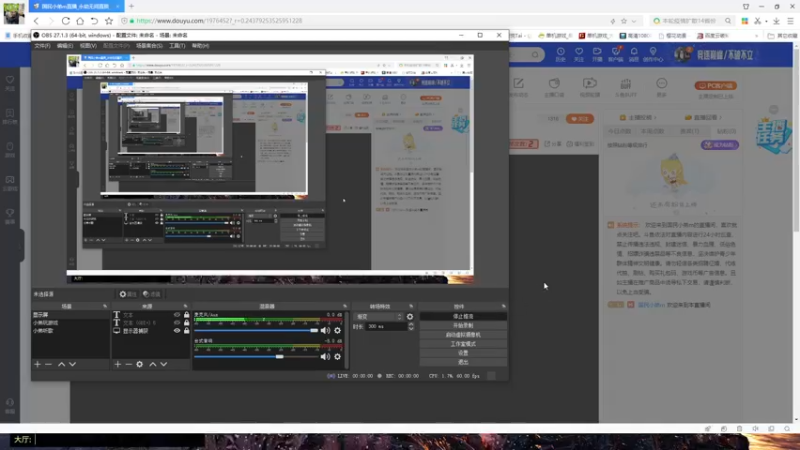800x450 pixels.
Task: Open a new browser tab
Action: click(x=131, y=6)
